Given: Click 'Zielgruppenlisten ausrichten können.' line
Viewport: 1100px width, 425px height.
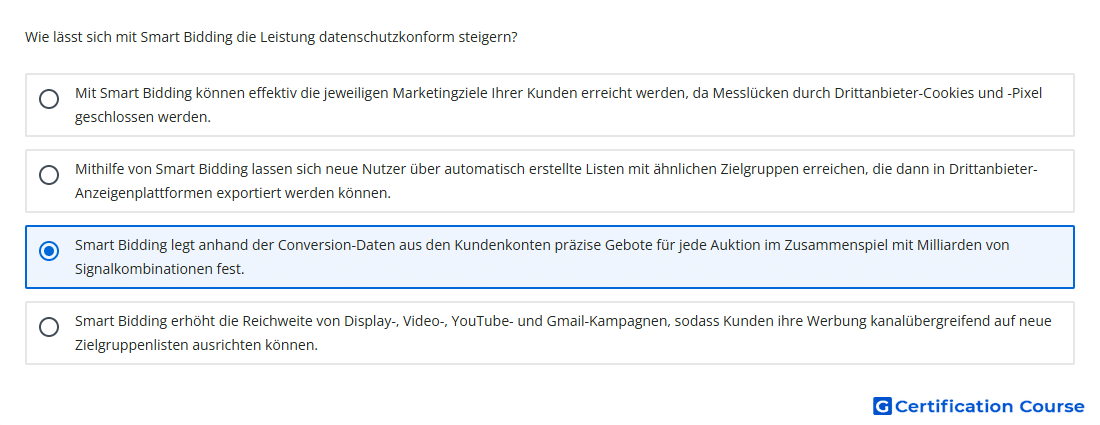Looking at the screenshot, I should click(196, 345).
